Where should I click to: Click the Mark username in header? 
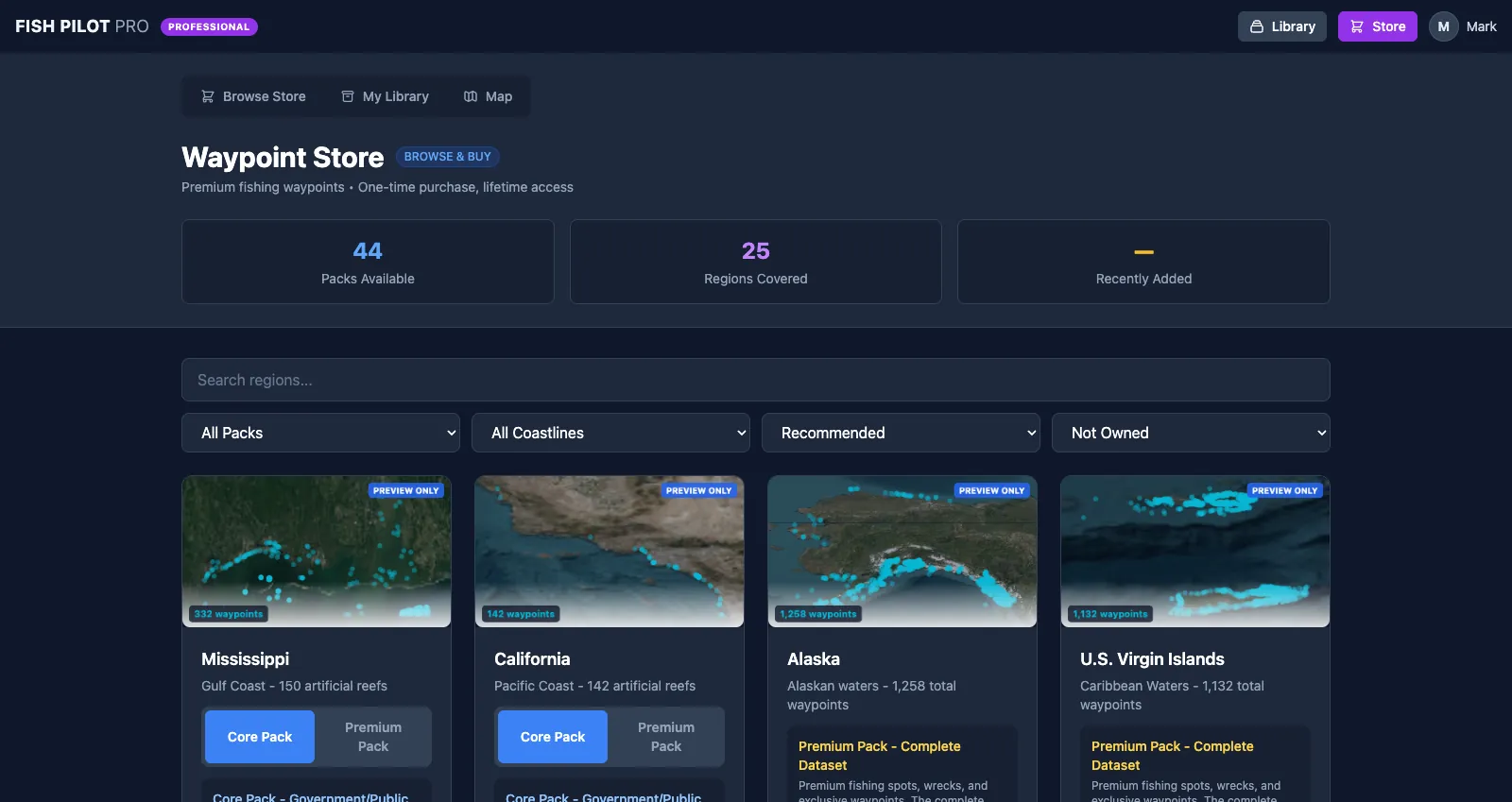[x=1482, y=26]
